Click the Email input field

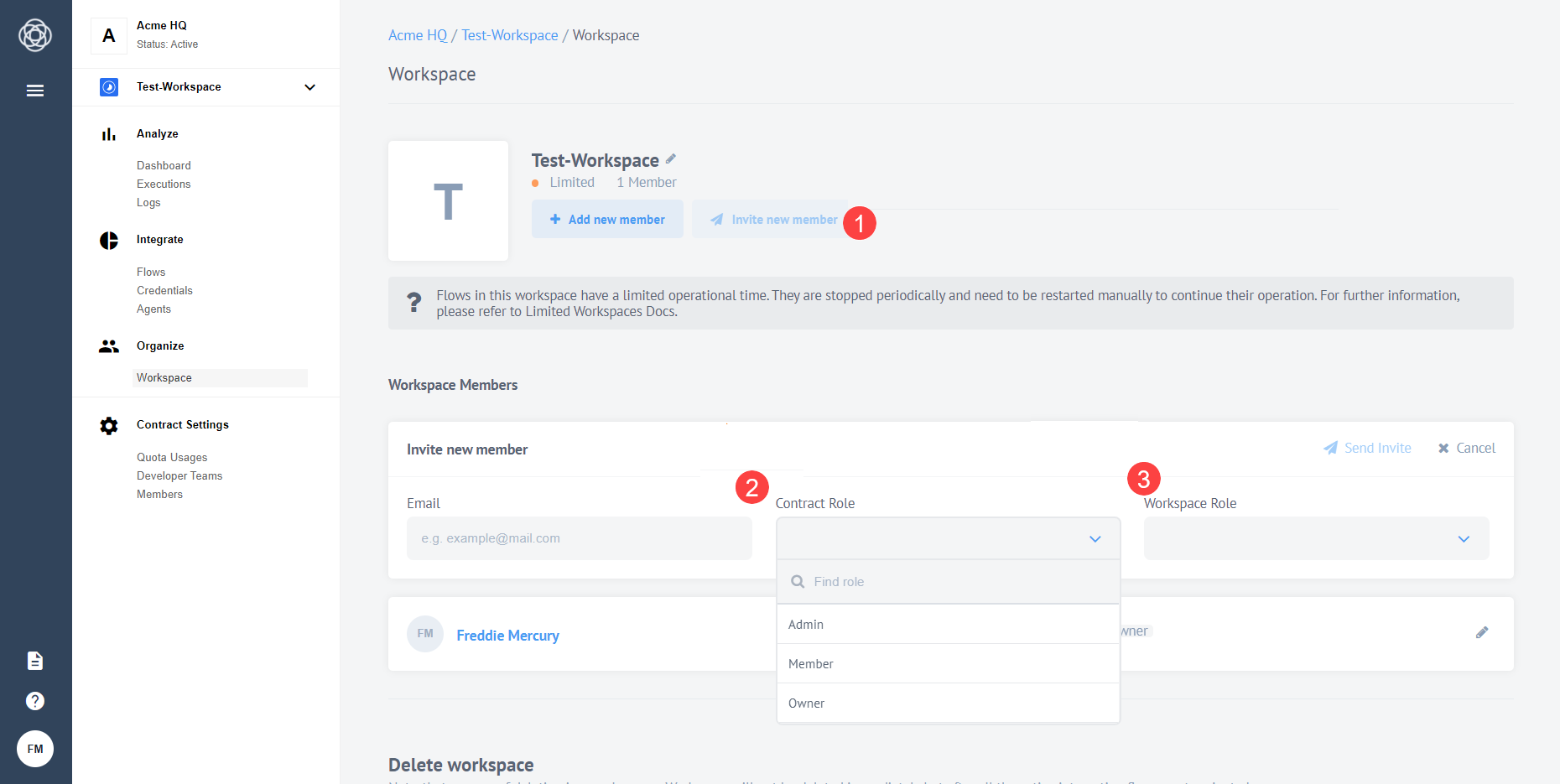click(579, 538)
